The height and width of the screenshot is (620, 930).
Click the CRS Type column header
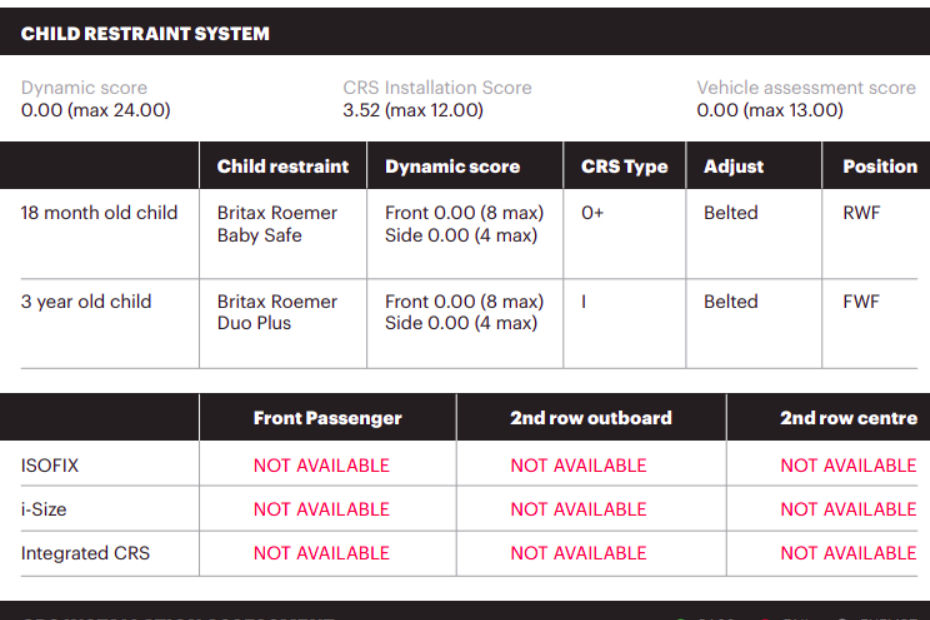pyautogui.click(x=625, y=167)
